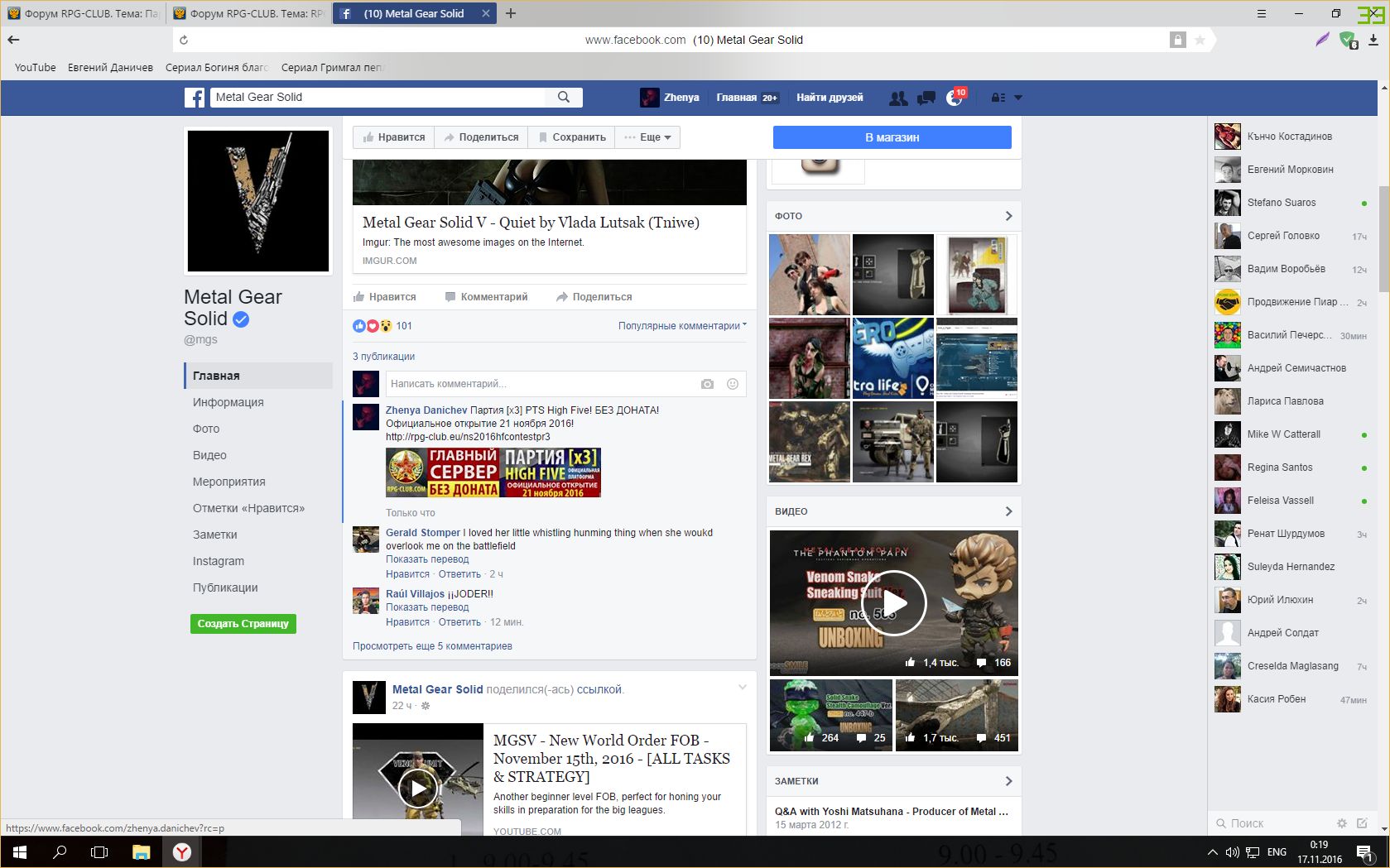Image resolution: width=1390 pixels, height=868 pixels.
Task: Expand account menu arrow in header
Action: point(1018,98)
